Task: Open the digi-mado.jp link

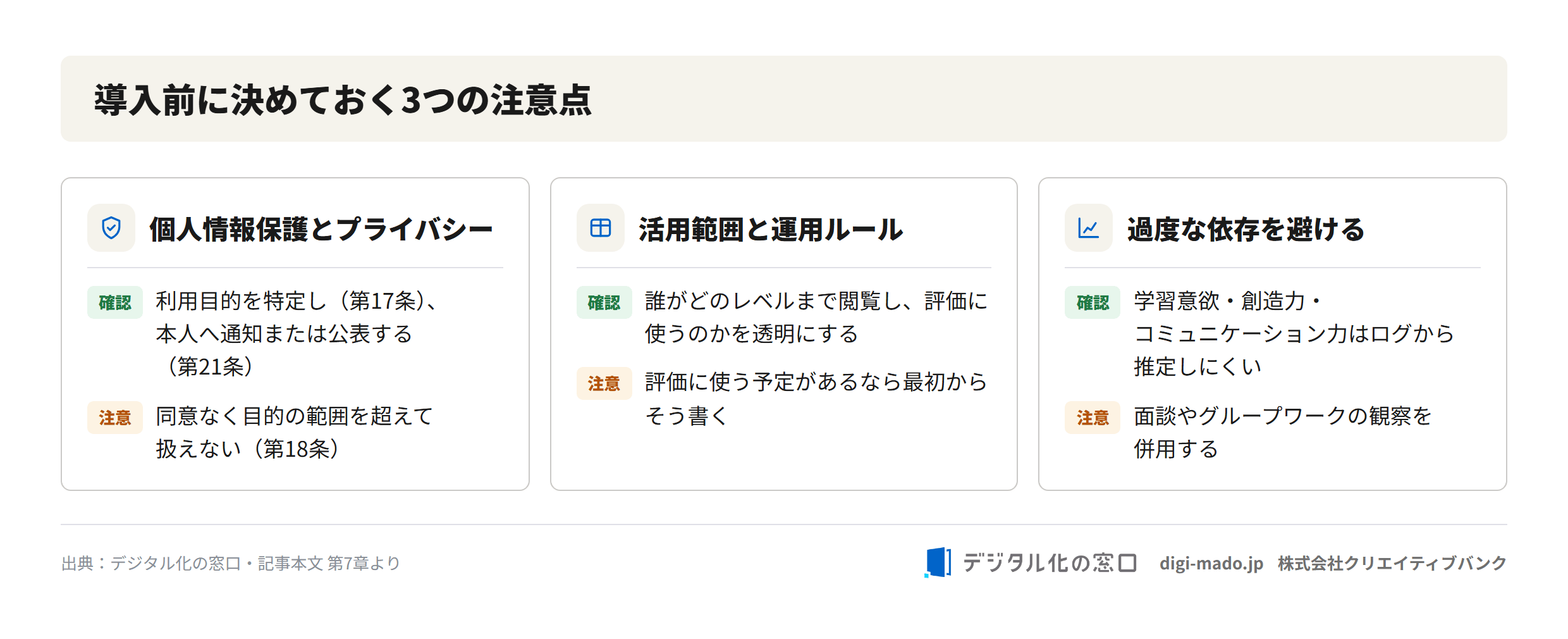Action: point(1211,563)
